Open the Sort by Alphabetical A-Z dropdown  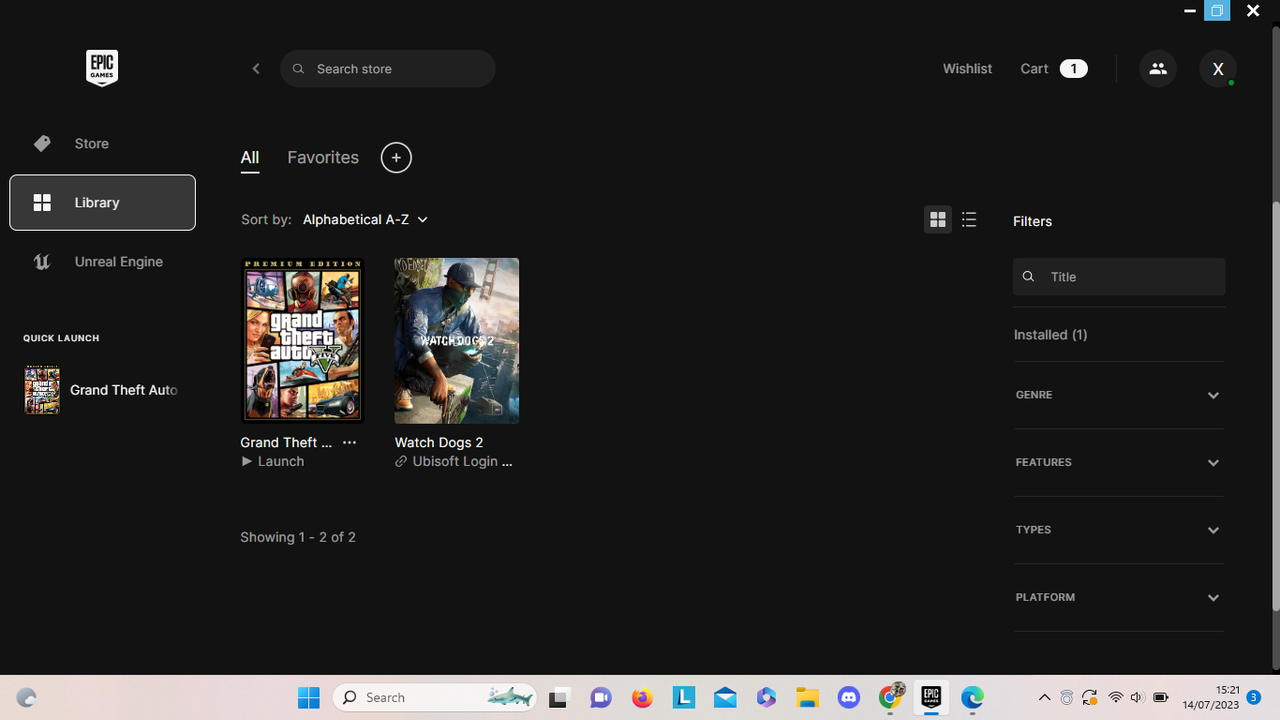[x=365, y=219]
